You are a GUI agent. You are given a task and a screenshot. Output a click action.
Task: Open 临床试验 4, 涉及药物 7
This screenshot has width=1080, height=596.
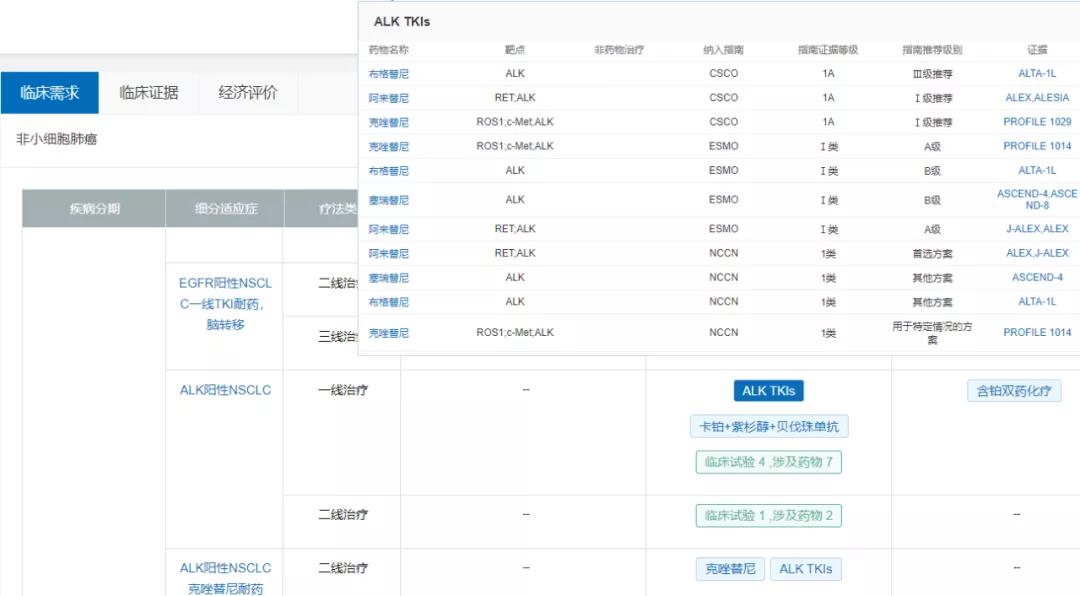[x=767, y=462]
